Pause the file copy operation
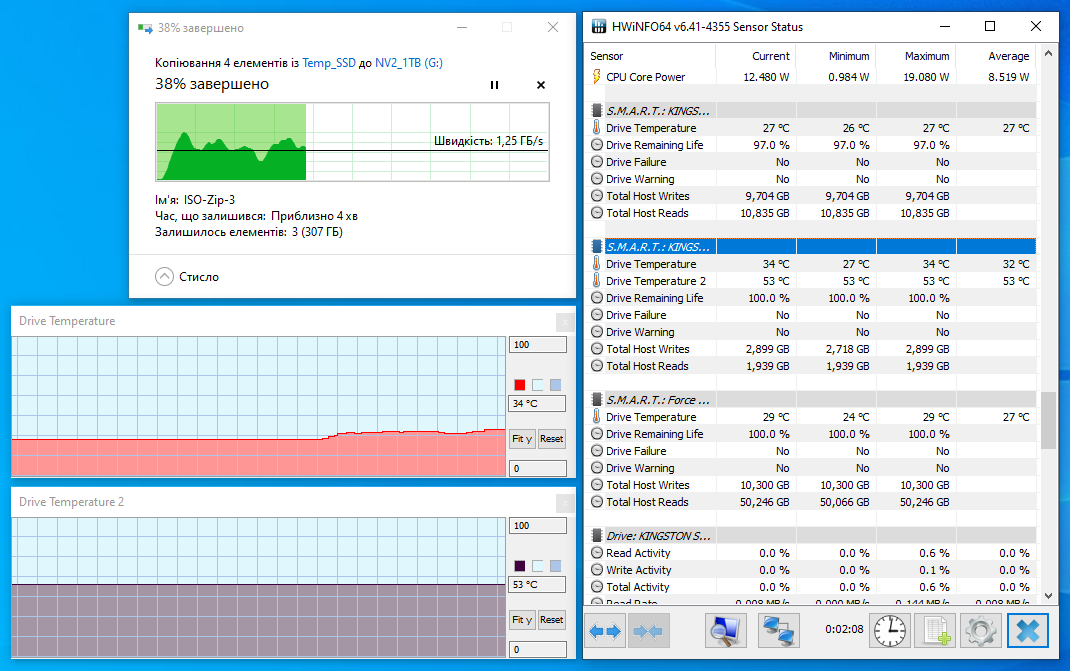 (x=494, y=85)
